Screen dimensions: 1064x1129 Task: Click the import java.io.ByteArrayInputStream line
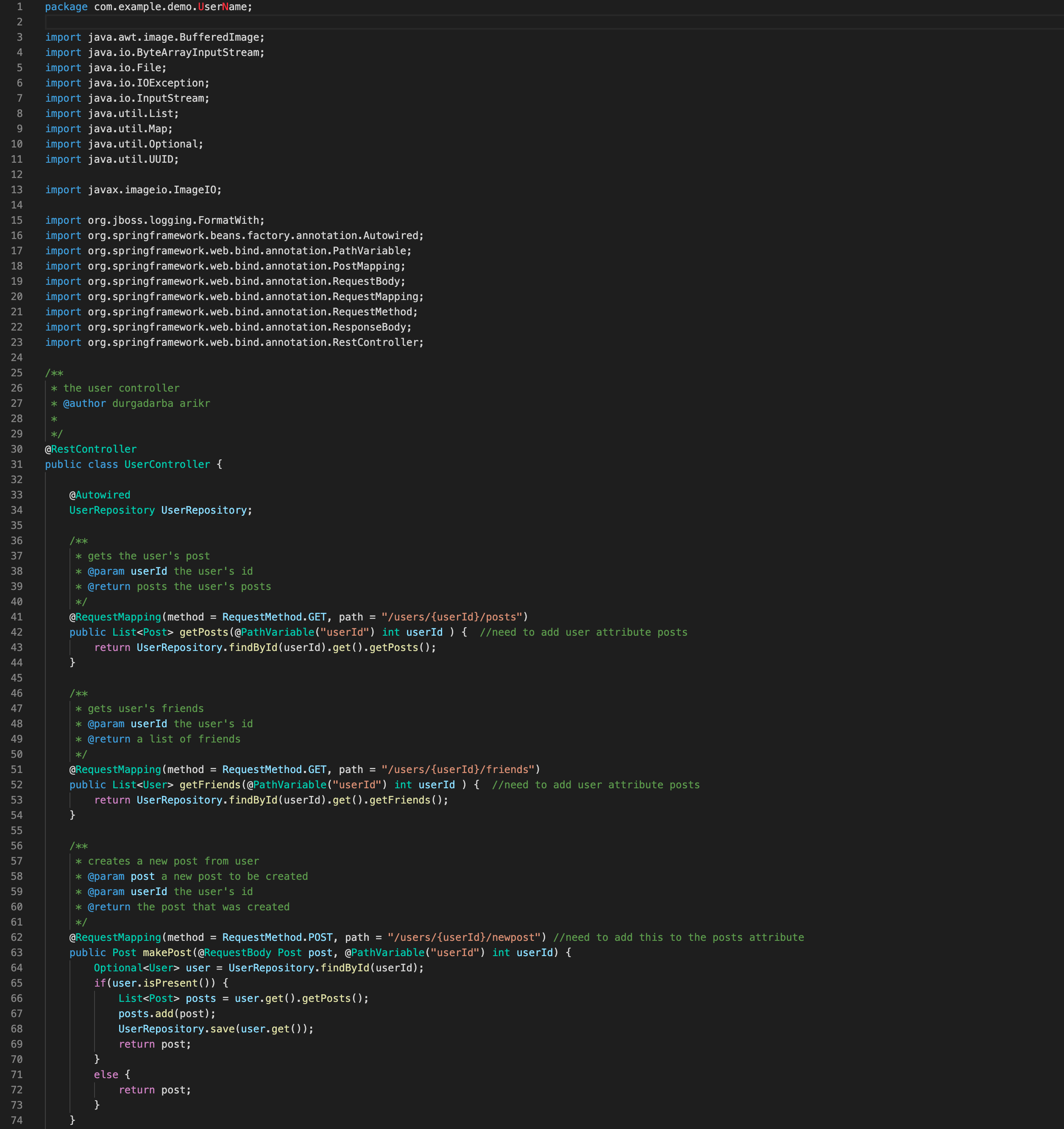(x=155, y=52)
